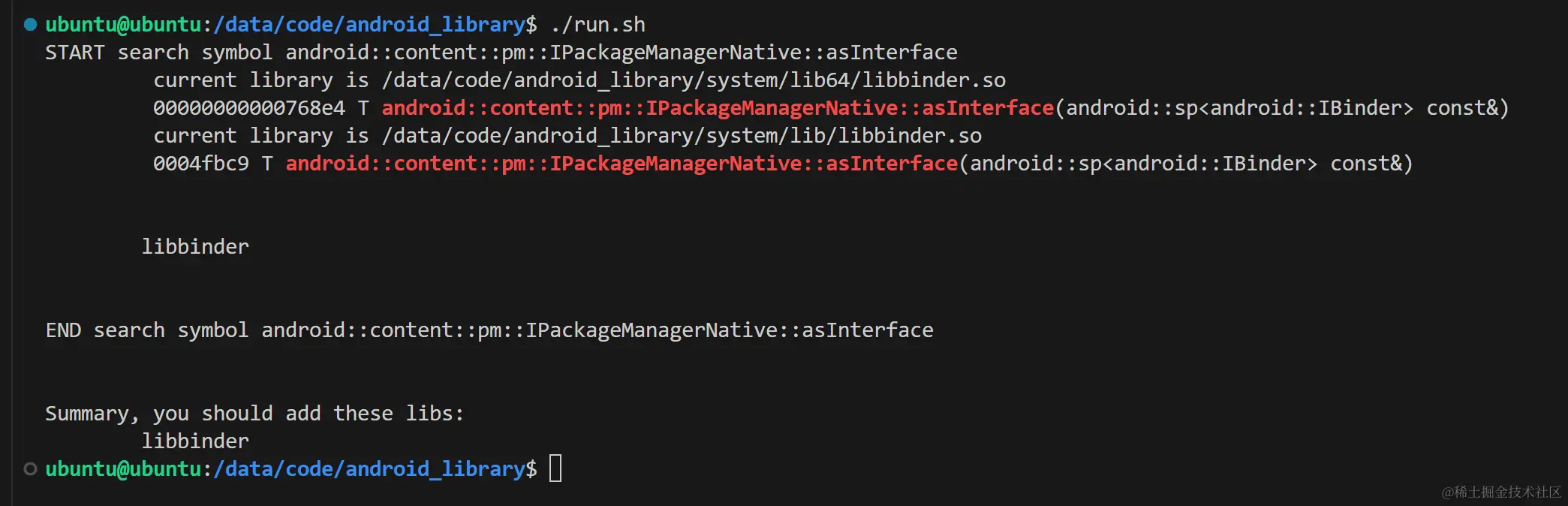Viewport: 1568px width, 506px height.
Task: Open the lib64/libbinder.so file path
Action: pyautogui.click(x=694, y=80)
